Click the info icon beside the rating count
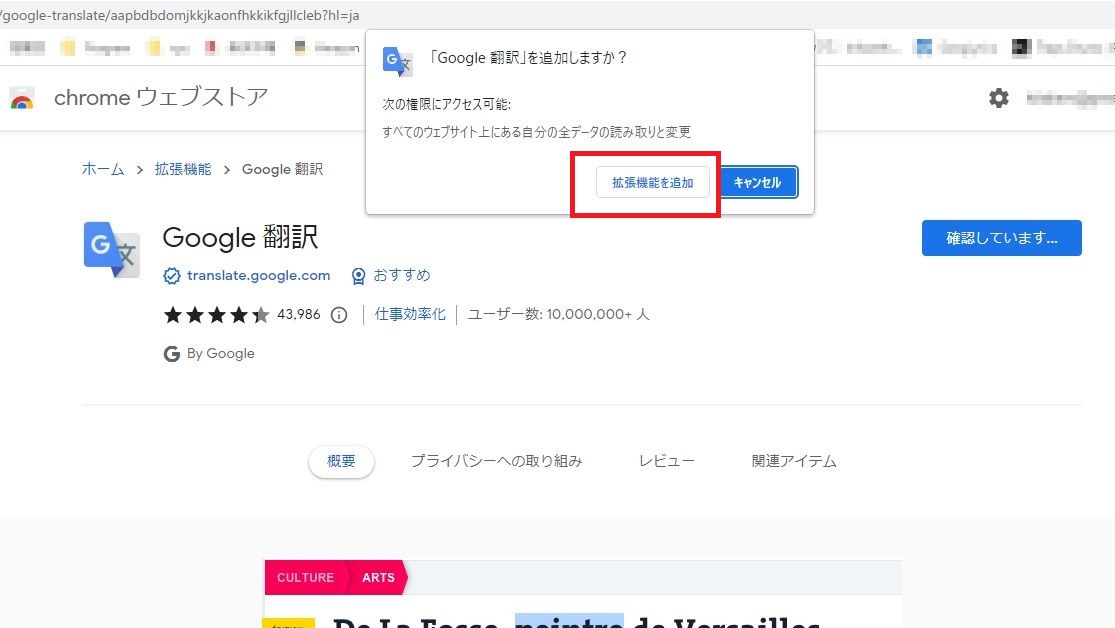This screenshot has width=1115, height=628. pos(339,315)
